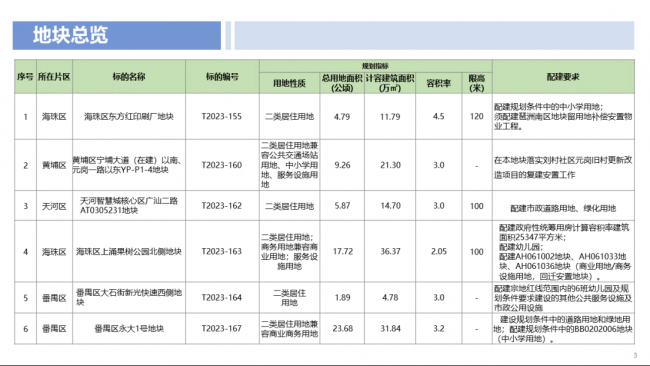
Task: Click the 天河区 cell in row 3
Action: pyautogui.click(x=54, y=206)
